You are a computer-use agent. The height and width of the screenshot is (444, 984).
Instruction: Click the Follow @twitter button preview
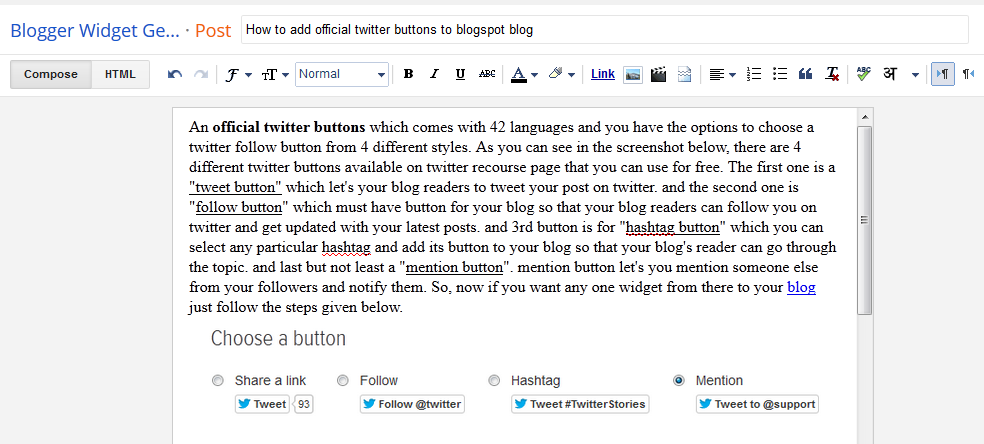tap(412, 404)
